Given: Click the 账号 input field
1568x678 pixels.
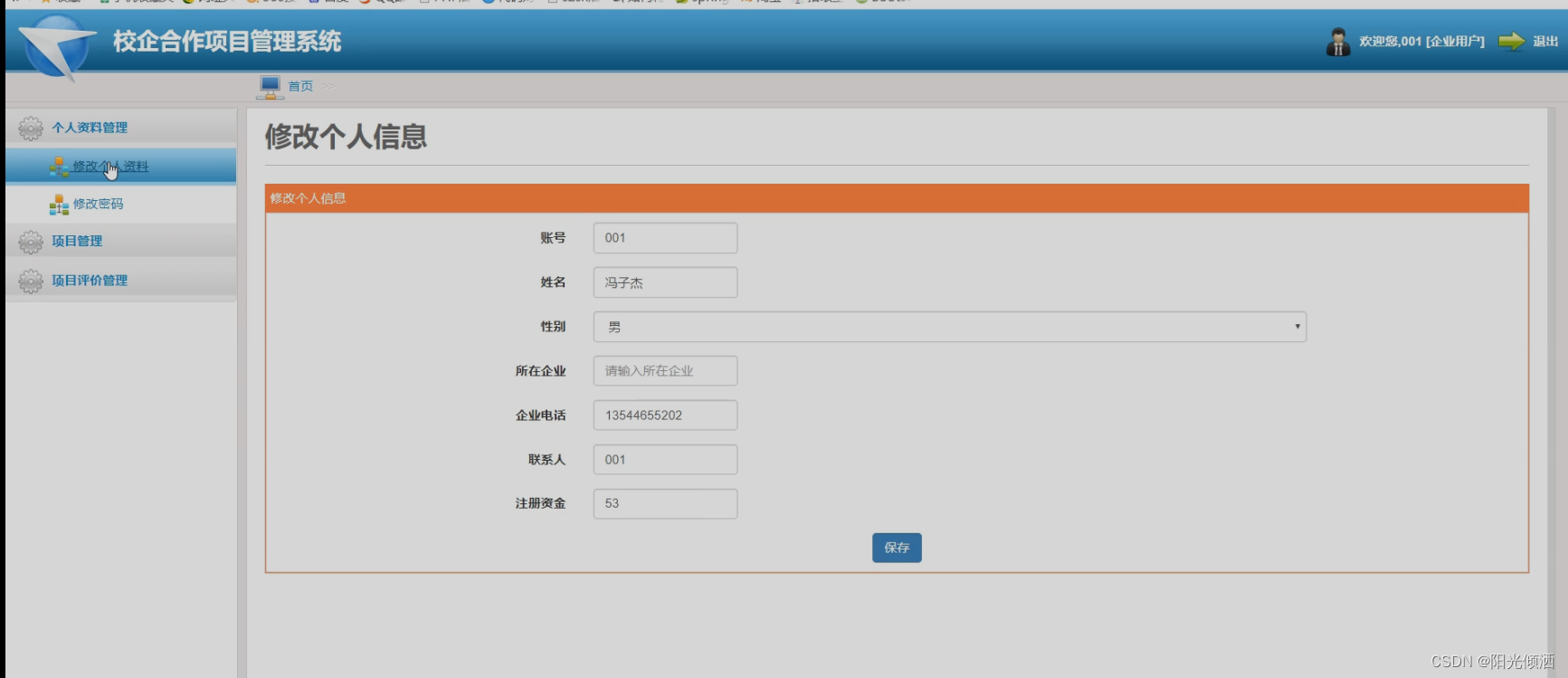Looking at the screenshot, I should pyautogui.click(x=665, y=238).
